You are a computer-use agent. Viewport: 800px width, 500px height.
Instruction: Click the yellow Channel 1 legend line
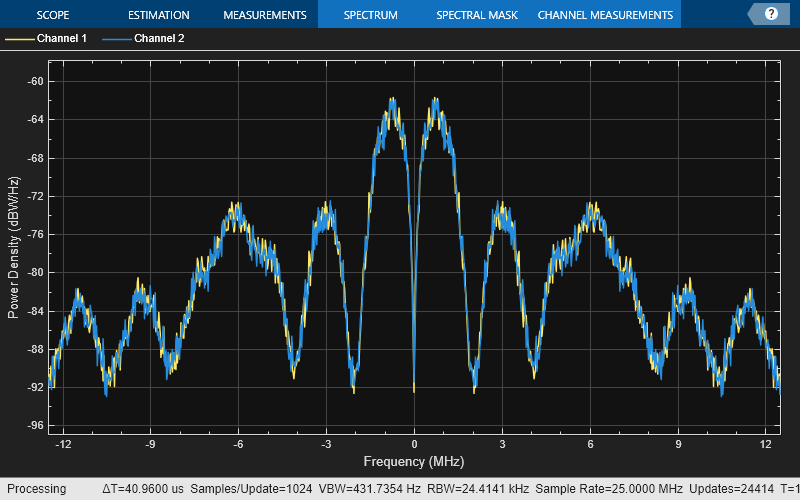(x=19, y=39)
